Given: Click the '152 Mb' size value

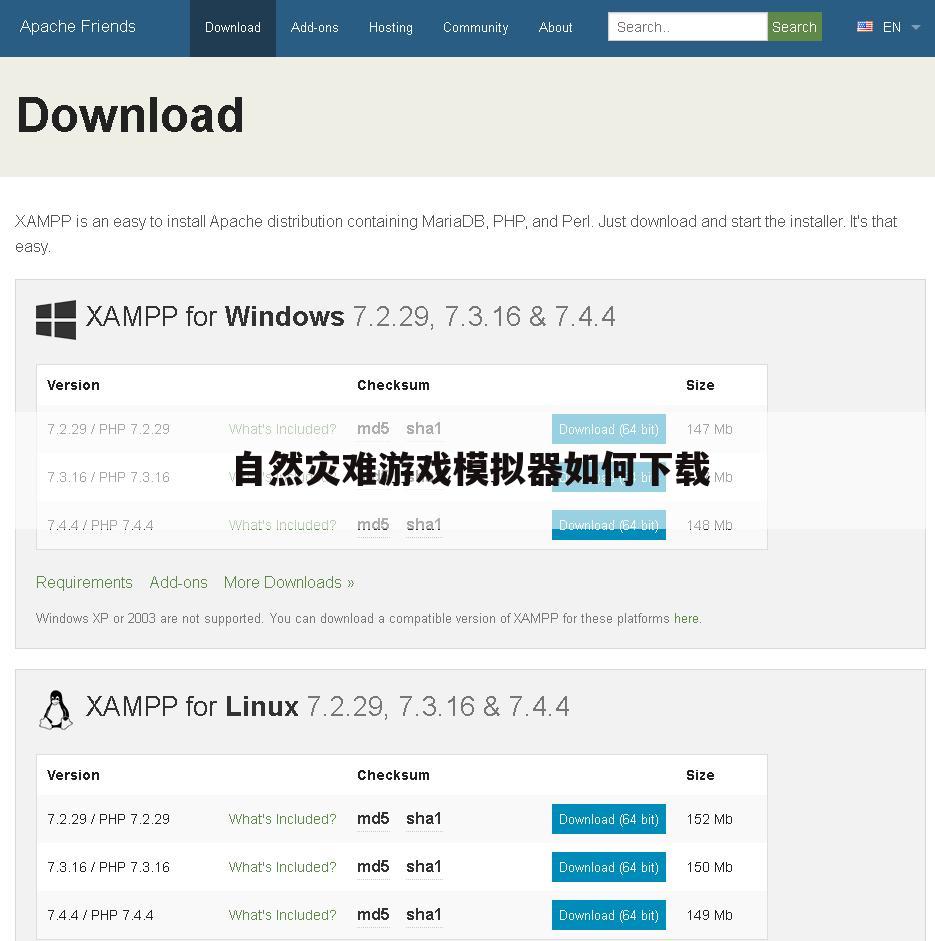Looking at the screenshot, I should click(x=709, y=819).
